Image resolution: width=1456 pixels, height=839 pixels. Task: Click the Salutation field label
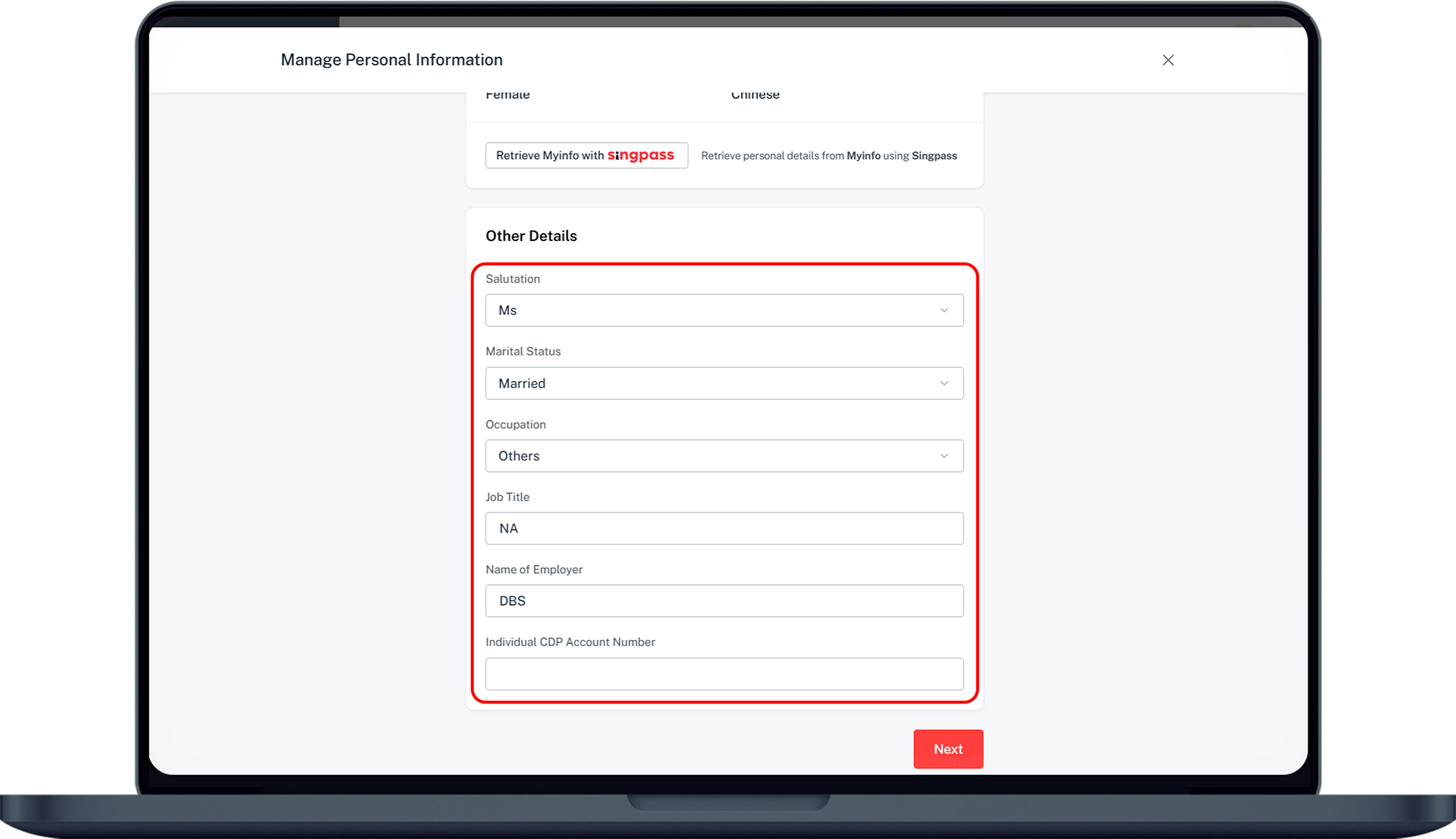click(513, 279)
